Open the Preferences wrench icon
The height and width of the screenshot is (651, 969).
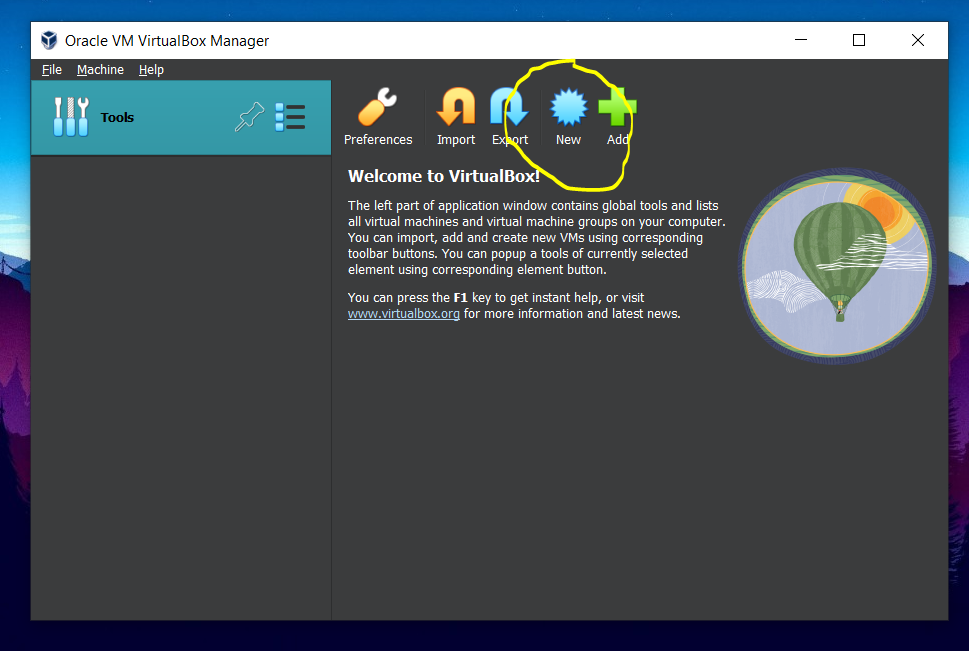pyautogui.click(x=377, y=108)
